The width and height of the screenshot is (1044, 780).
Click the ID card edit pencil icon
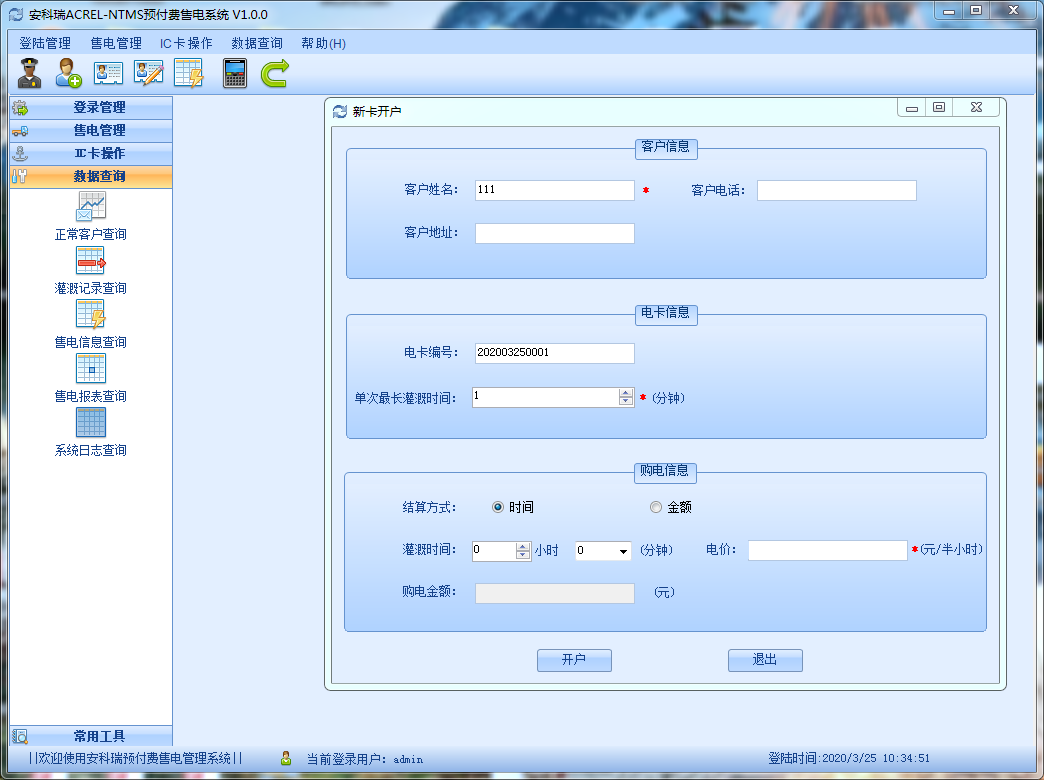(x=148, y=73)
